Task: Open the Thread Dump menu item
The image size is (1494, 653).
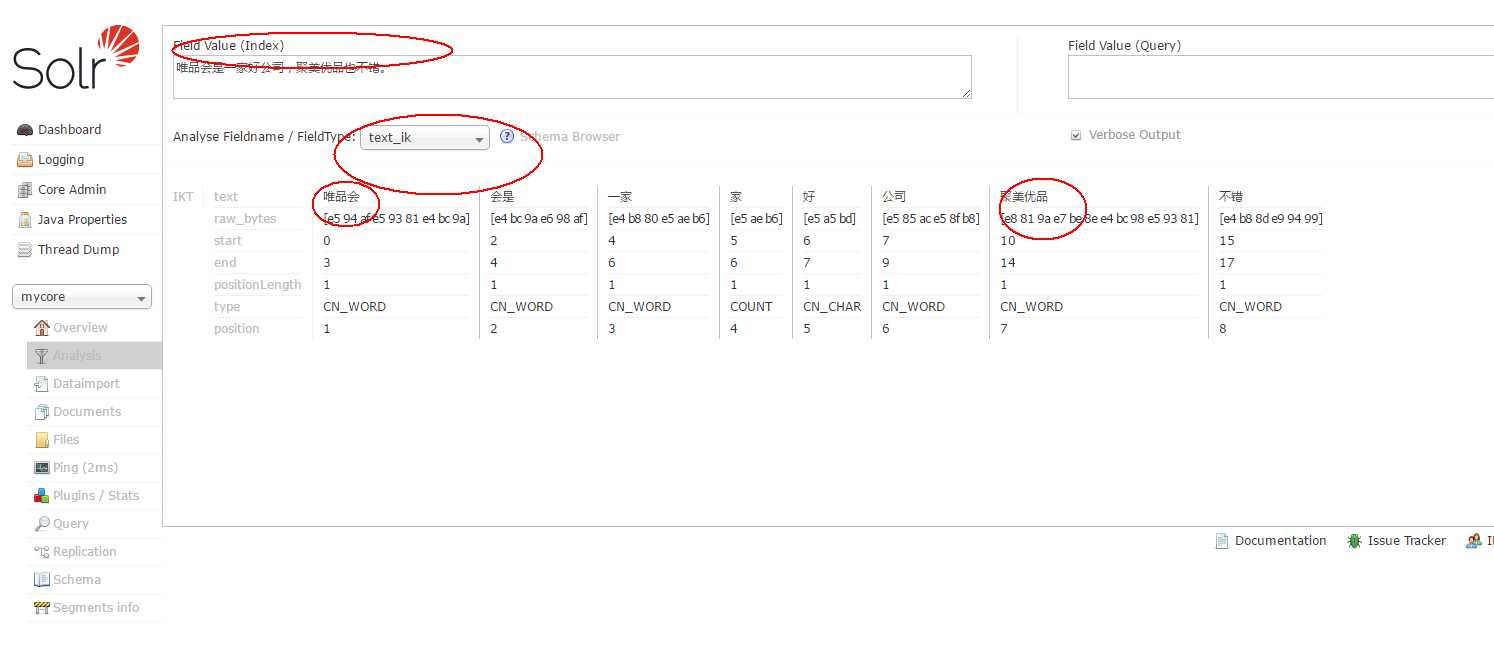Action: tap(78, 250)
